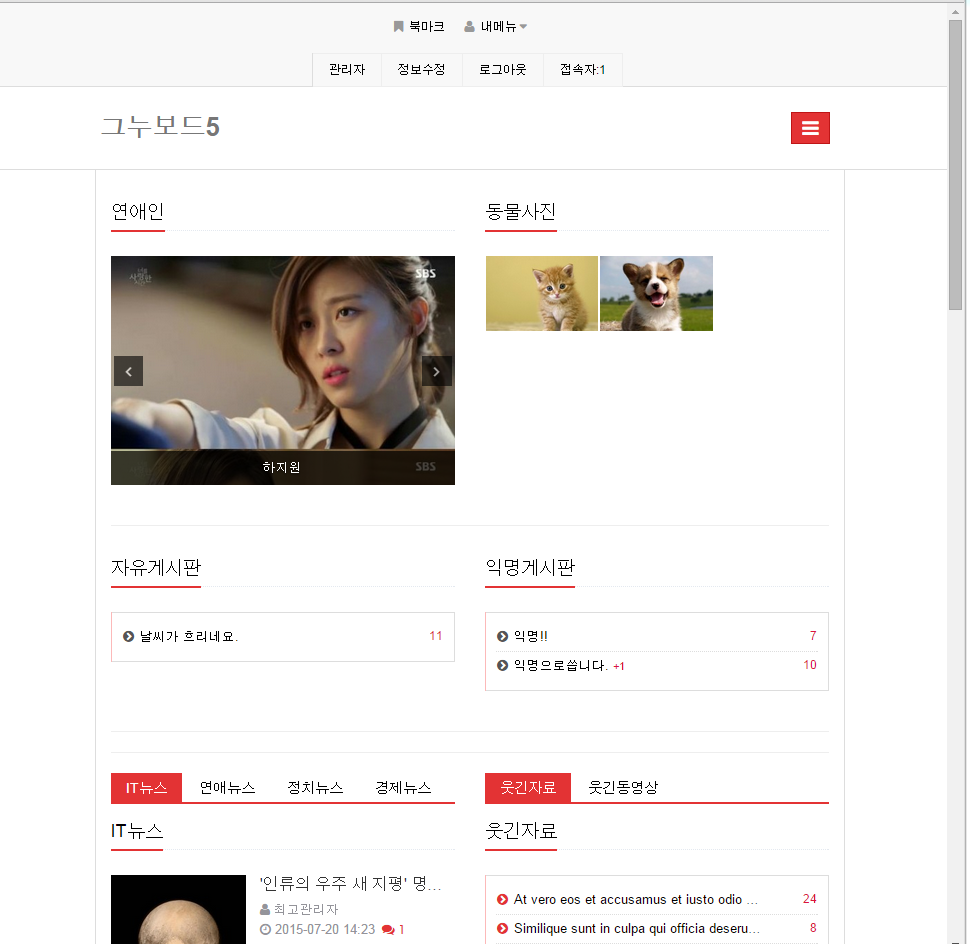Screen dimensions: 970x944
Task: Click the +1 comment count on 익명으로씁니다
Action: pyautogui.click(x=619, y=666)
